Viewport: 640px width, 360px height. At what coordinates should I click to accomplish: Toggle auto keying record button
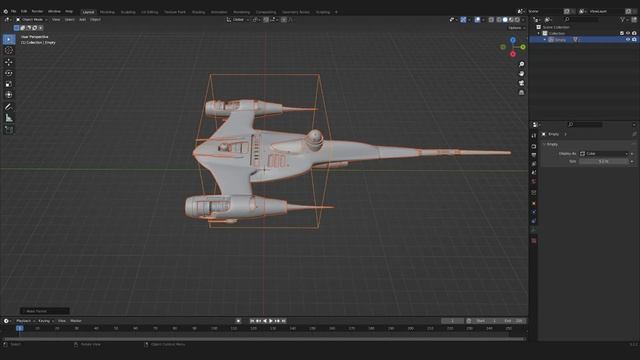[x=238, y=321]
